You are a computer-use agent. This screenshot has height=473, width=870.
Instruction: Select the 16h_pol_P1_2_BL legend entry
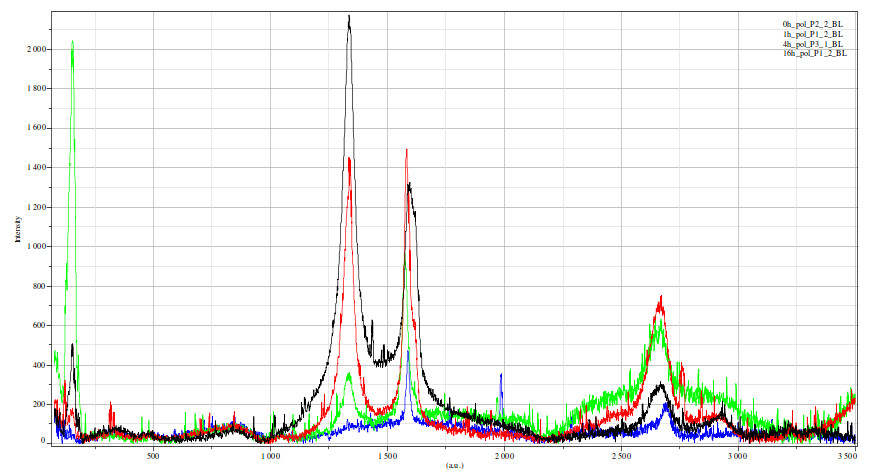tap(815, 54)
